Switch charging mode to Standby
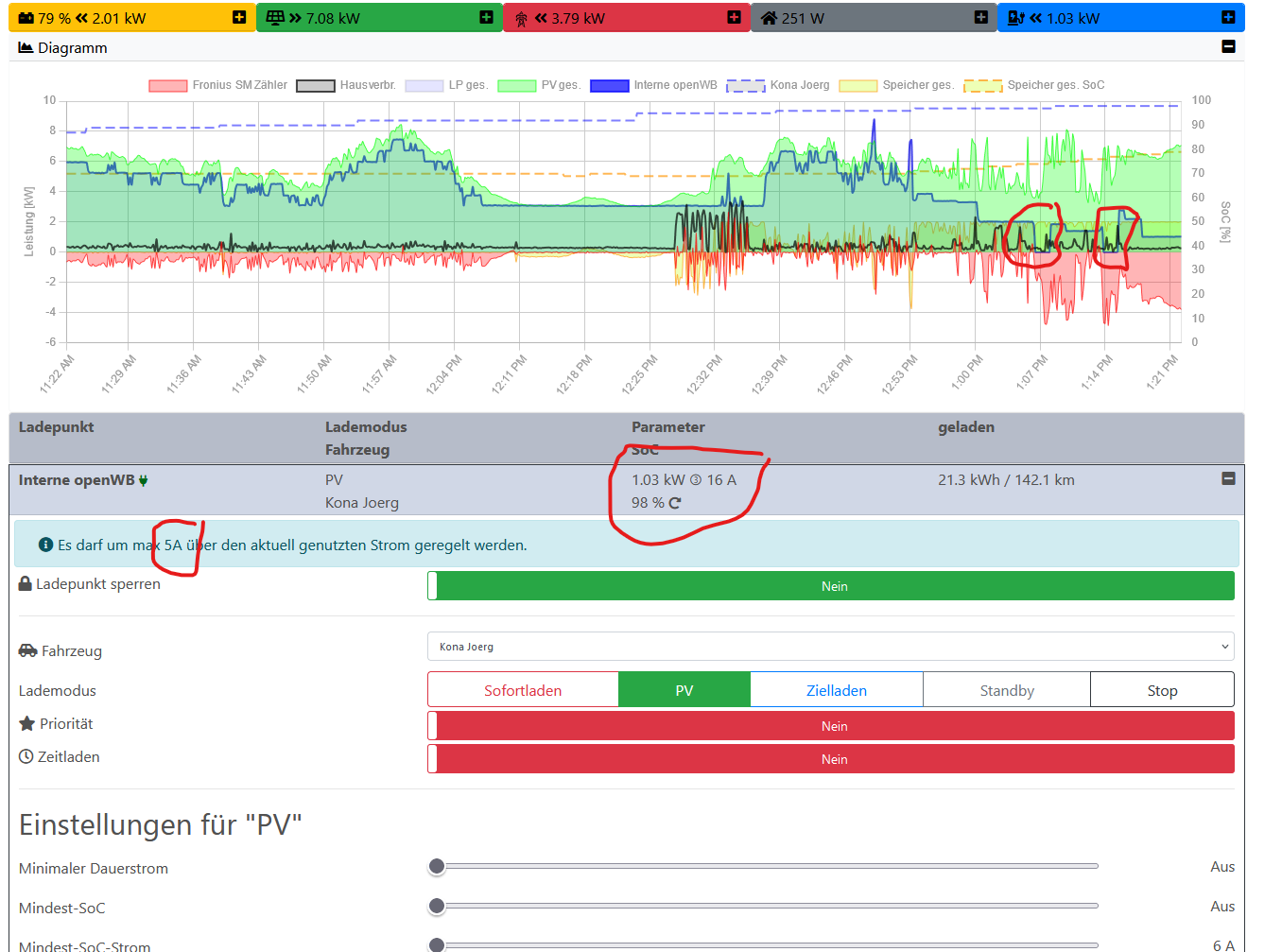This screenshot has width=1282, height=952. click(x=1006, y=690)
